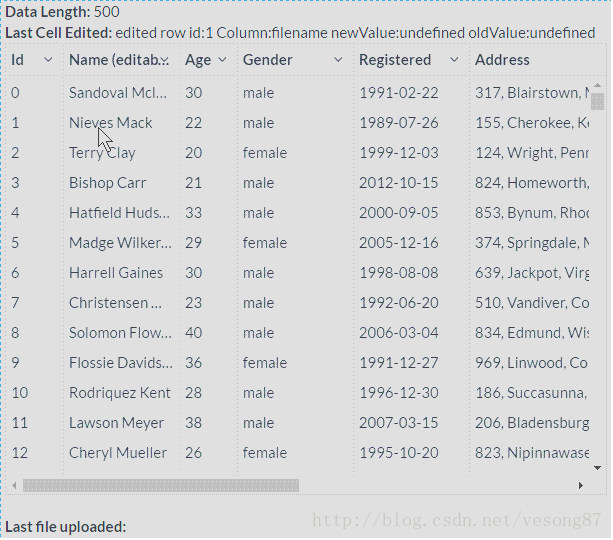
Task: Open the Age column menu chevron
Action: point(222,60)
